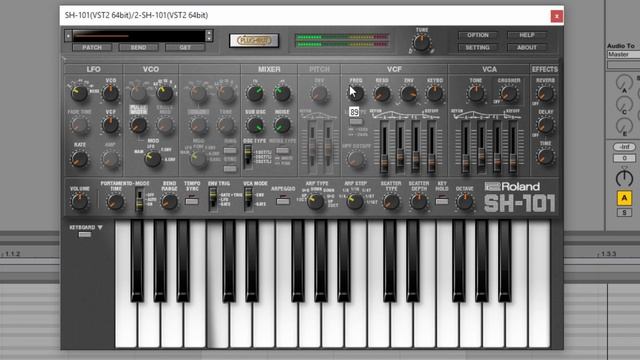This screenshot has height=360, width=640.
Task: Click the SUB OSC mixer knob
Action: coord(255,125)
